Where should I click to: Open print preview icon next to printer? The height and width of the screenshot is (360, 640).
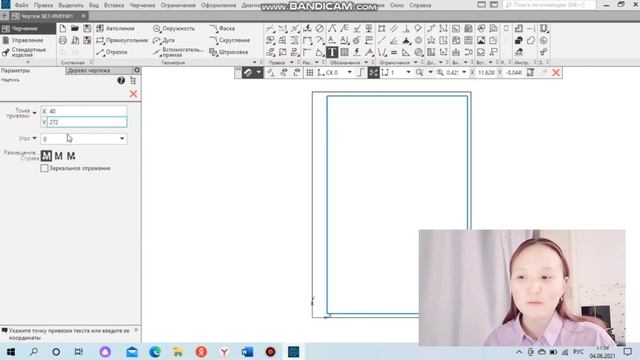75,40
